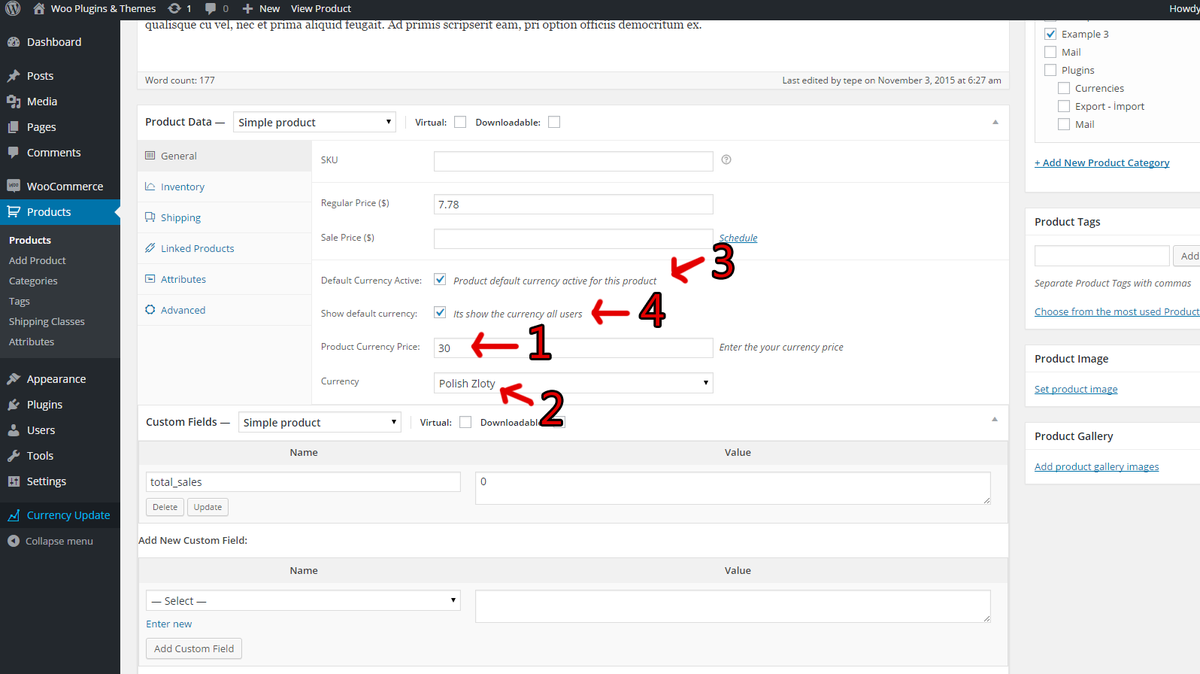Click the Add Custom Field button
Screen dimensions: 1200x674
pyautogui.click(x=194, y=648)
